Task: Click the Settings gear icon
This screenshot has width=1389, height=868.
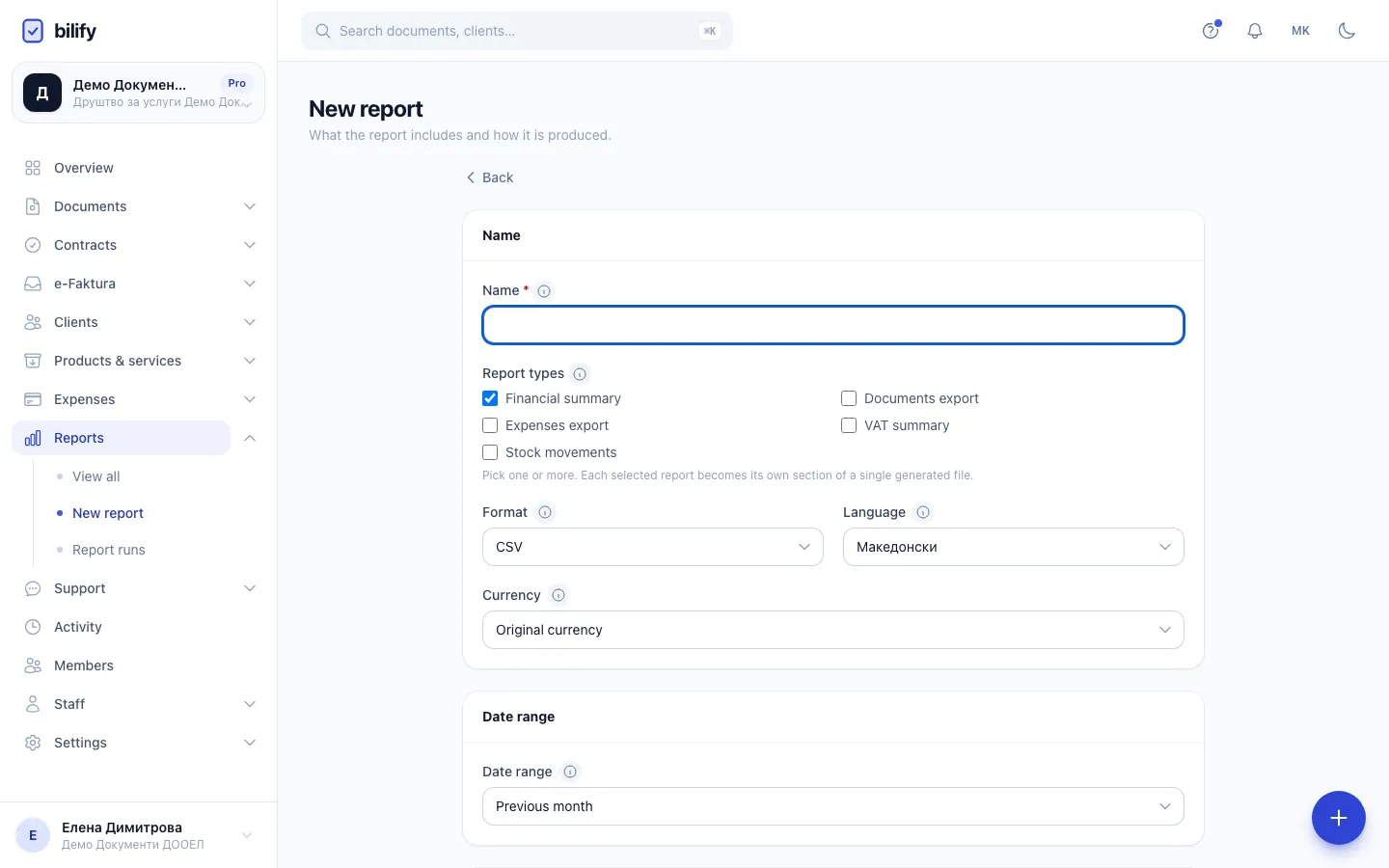Action: [33, 743]
